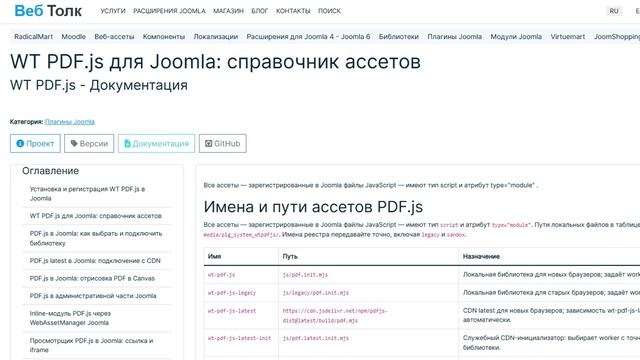The image size is (640, 360).
Task: Click the tag icon on Версии button
Action: 74,143
